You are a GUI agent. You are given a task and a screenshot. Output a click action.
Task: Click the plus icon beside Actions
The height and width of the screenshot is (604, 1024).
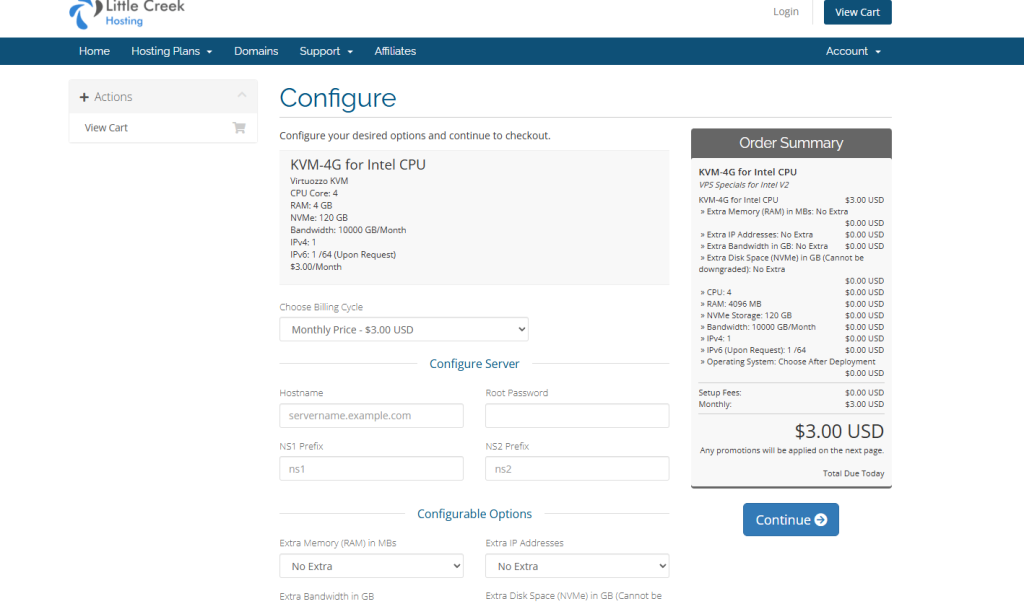click(84, 97)
